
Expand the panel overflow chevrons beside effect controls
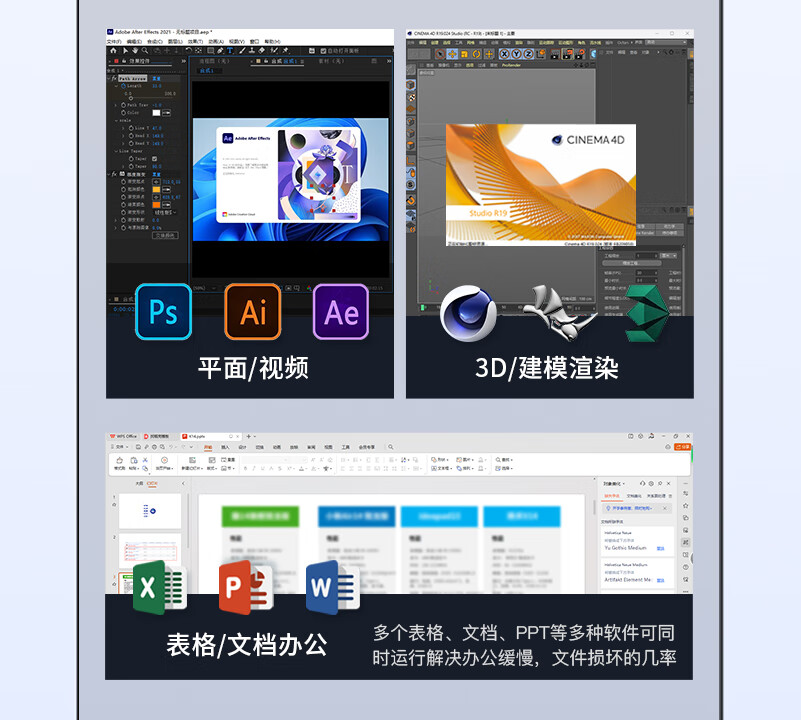(x=183, y=61)
